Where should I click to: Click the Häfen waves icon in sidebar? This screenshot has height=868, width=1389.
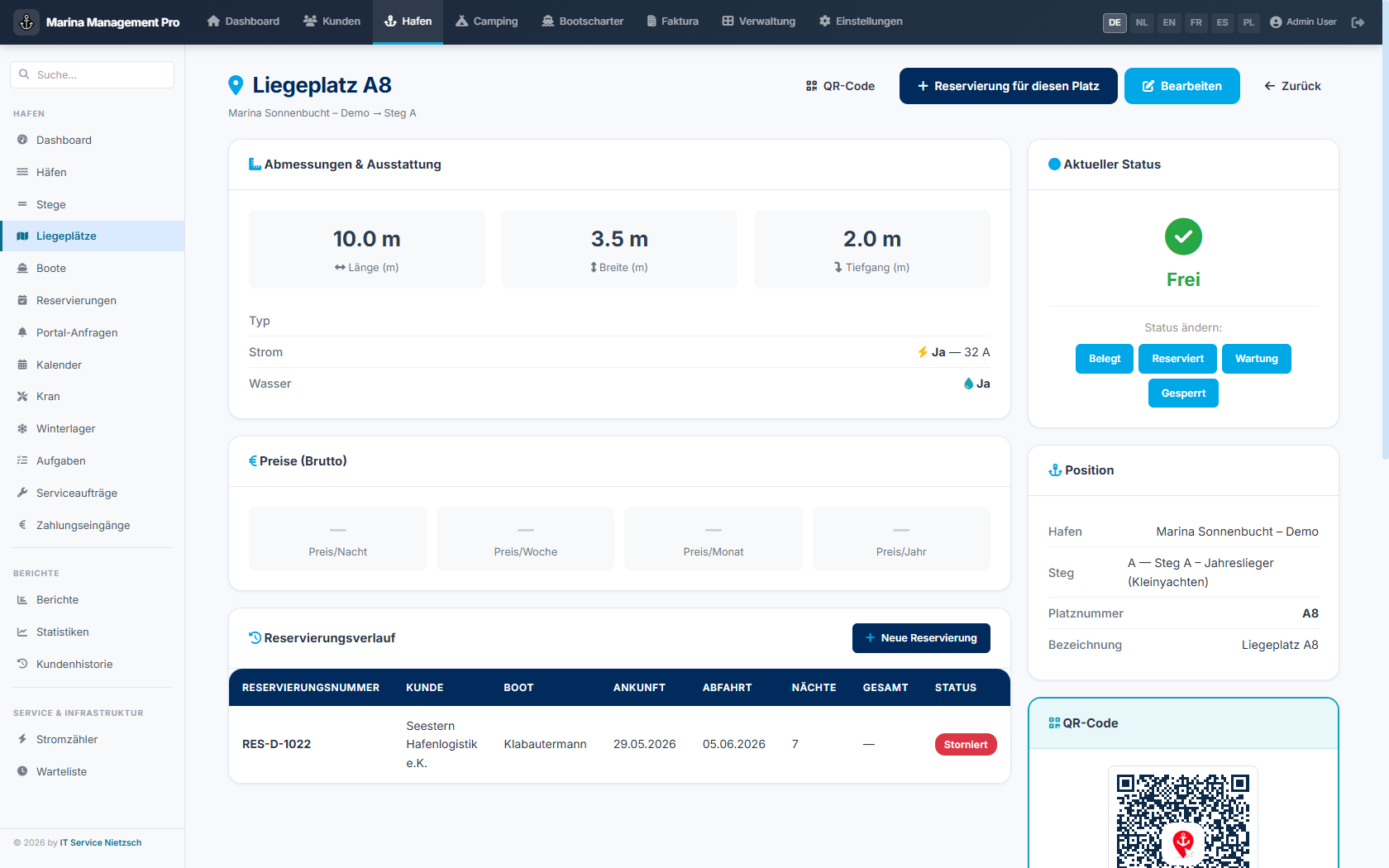click(x=22, y=172)
